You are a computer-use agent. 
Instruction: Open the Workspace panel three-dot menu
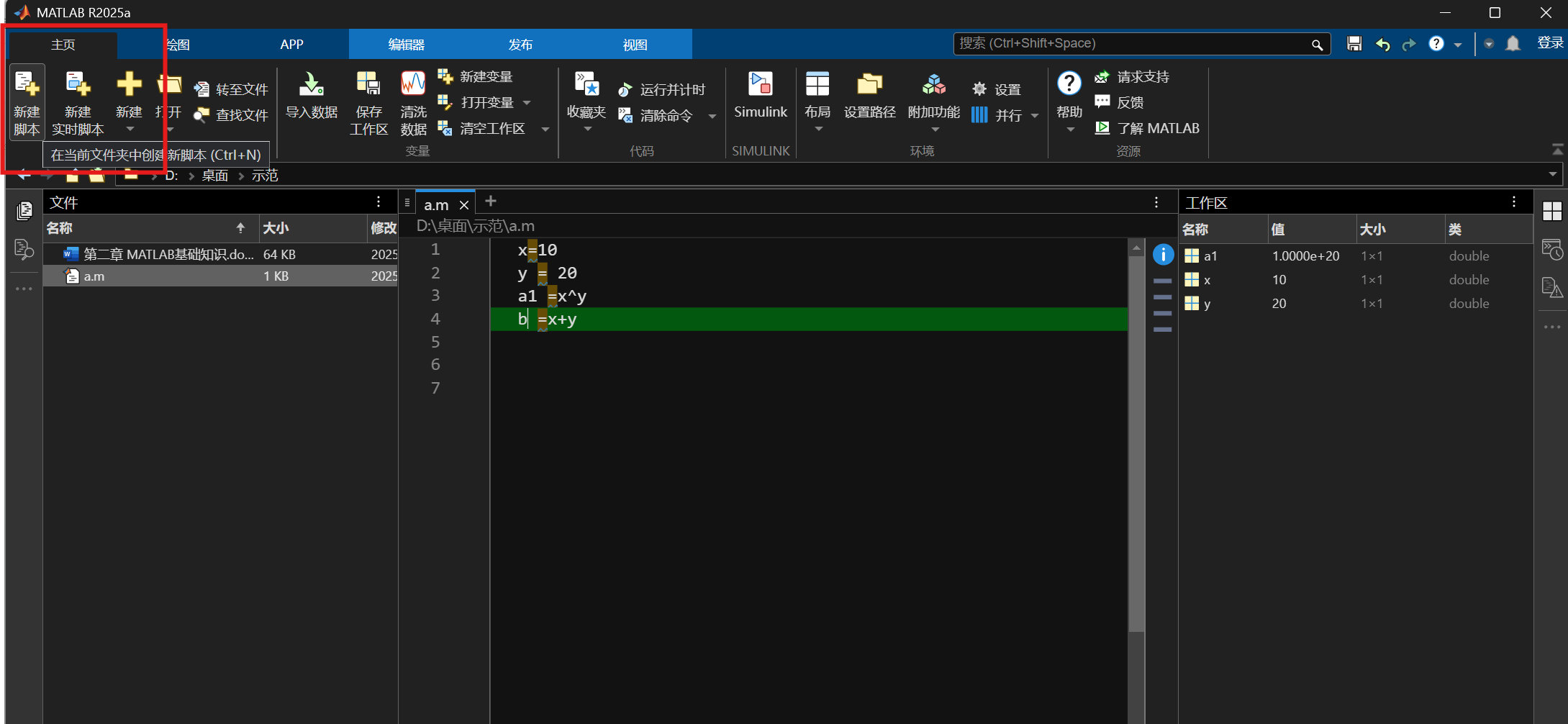coord(1514,202)
